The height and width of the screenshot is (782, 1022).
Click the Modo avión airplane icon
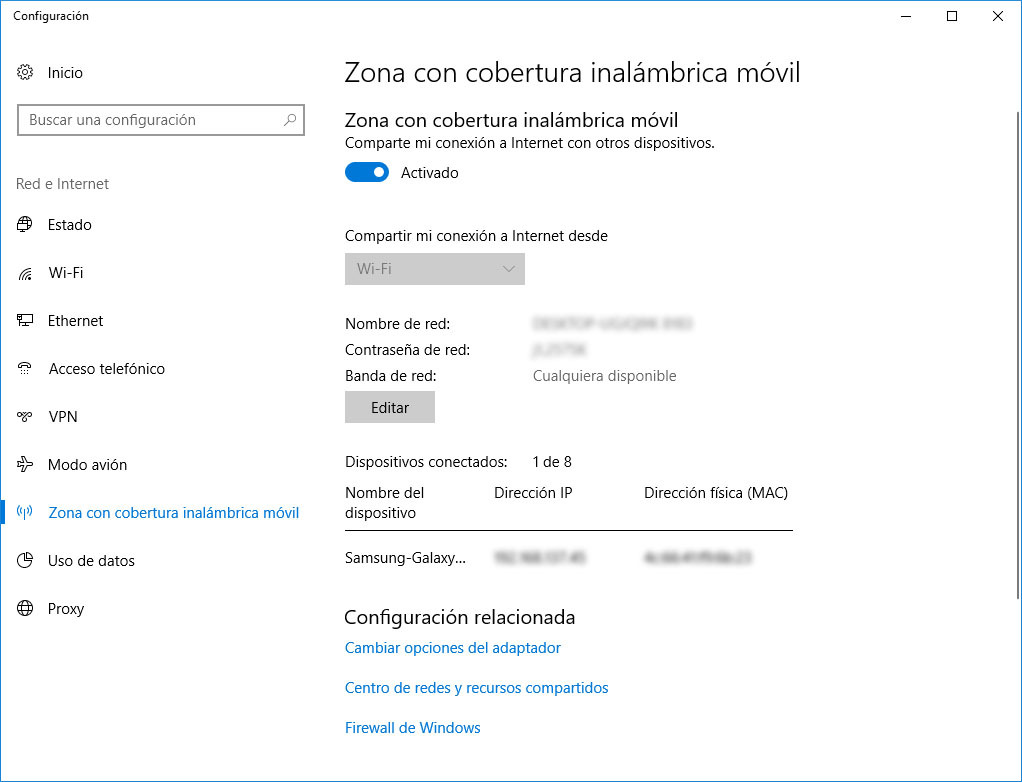click(24, 464)
